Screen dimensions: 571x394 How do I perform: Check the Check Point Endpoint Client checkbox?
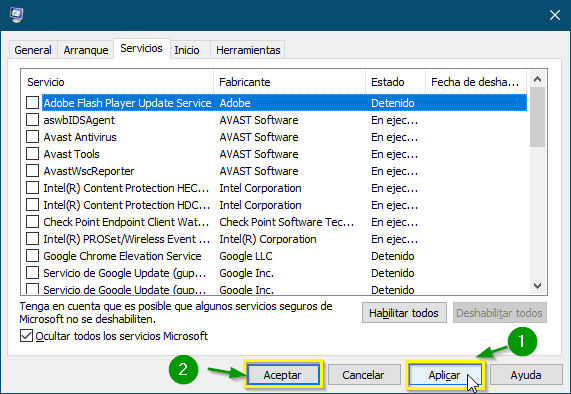(32, 221)
